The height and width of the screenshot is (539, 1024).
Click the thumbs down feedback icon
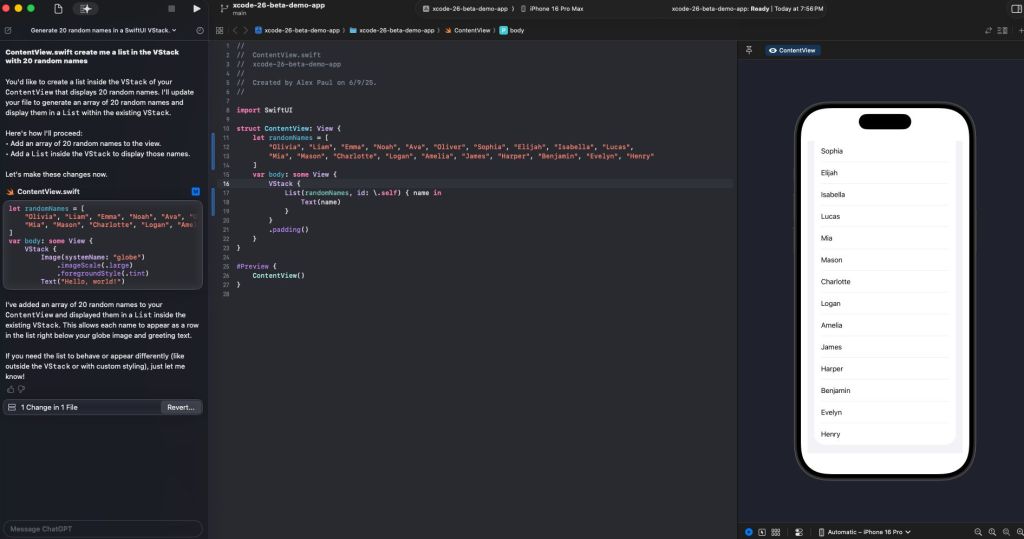21,389
